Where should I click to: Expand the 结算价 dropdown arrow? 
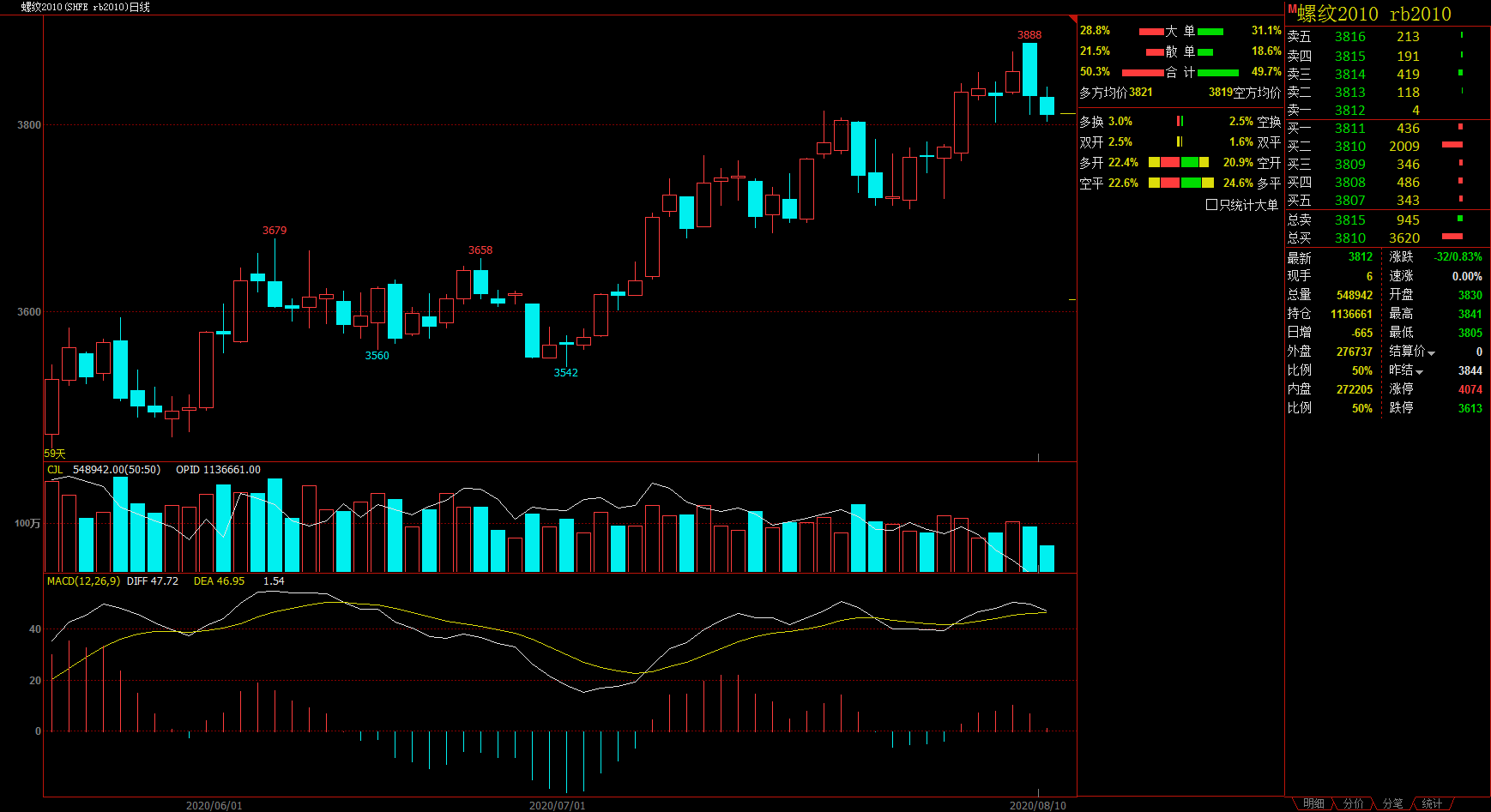point(1431,353)
